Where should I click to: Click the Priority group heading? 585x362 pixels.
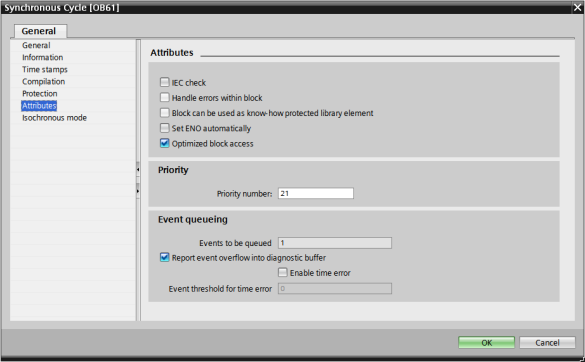pos(173,170)
